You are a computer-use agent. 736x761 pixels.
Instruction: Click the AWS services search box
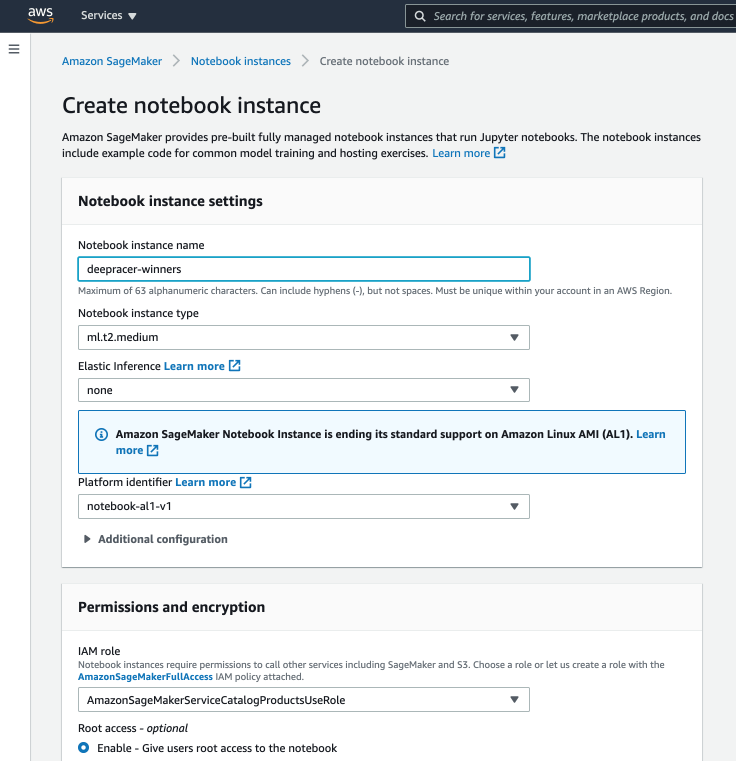pos(580,16)
